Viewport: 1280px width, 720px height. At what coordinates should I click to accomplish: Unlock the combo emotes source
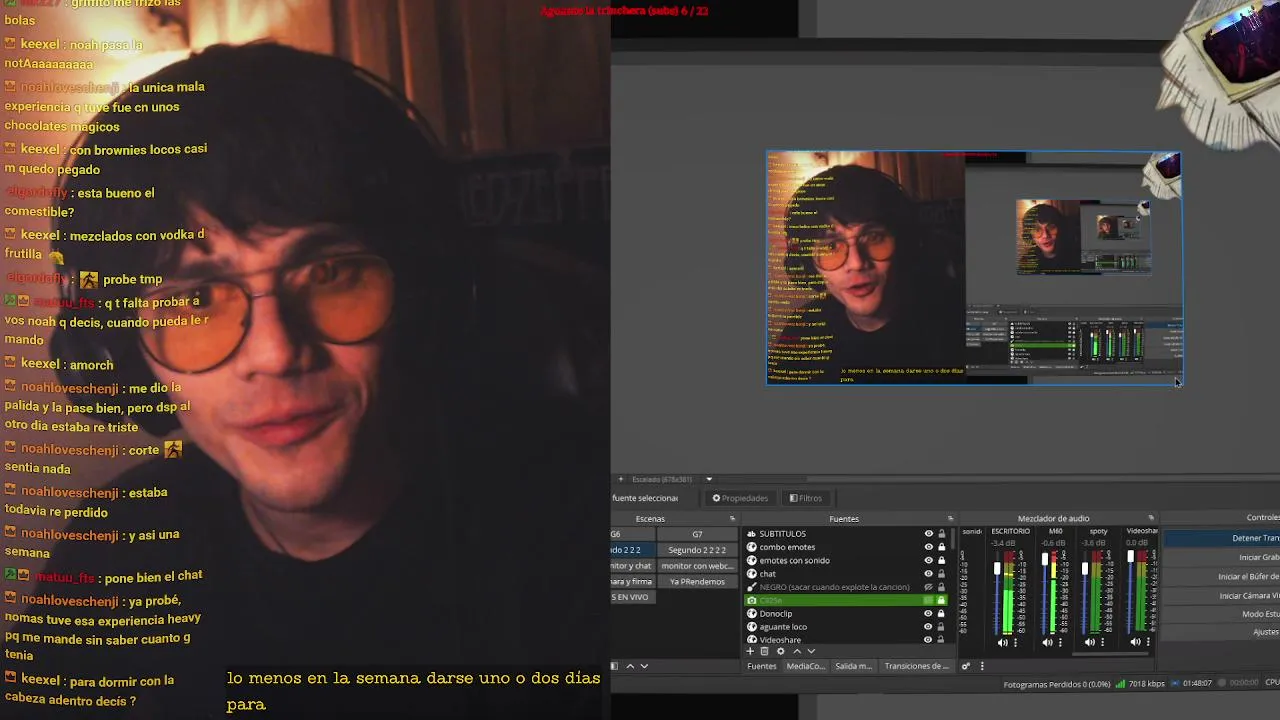coord(941,547)
